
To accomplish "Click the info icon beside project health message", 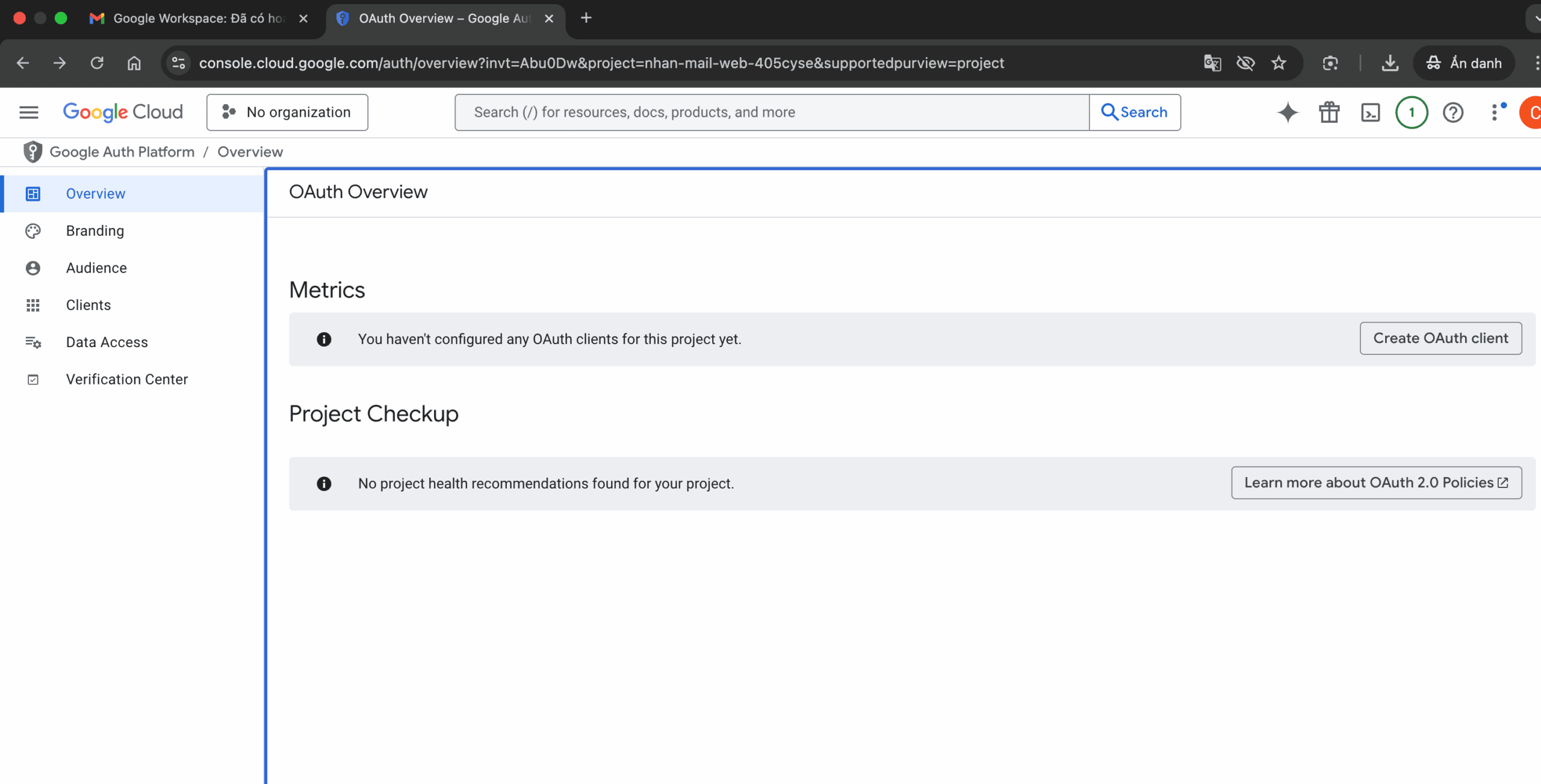I will click(324, 484).
